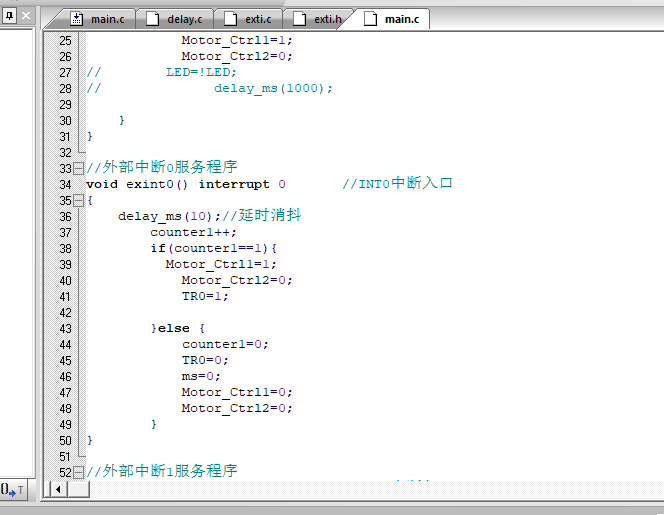The width and height of the screenshot is (664, 515).
Task: Click the modified file icon on first main.c tab
Action: [x=76, y=19]
